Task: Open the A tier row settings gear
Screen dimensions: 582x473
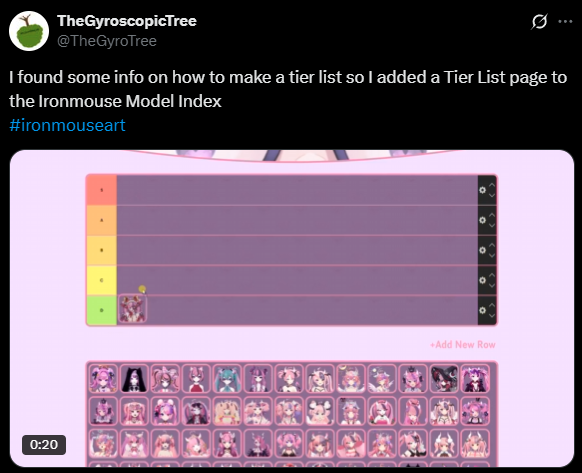Action: click(x=482, y=220)
